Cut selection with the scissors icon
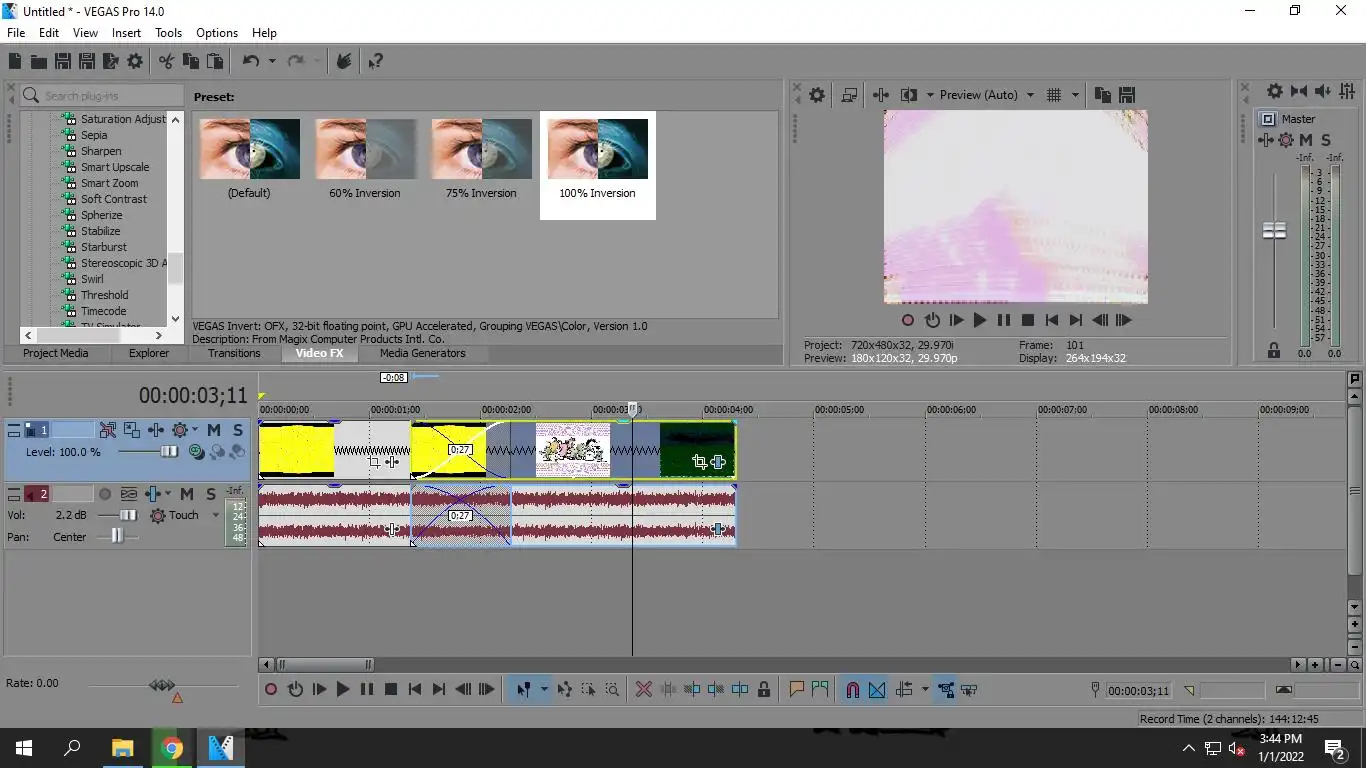The width and height of the screenshot is (1366, 768). (x=166, y=61)
